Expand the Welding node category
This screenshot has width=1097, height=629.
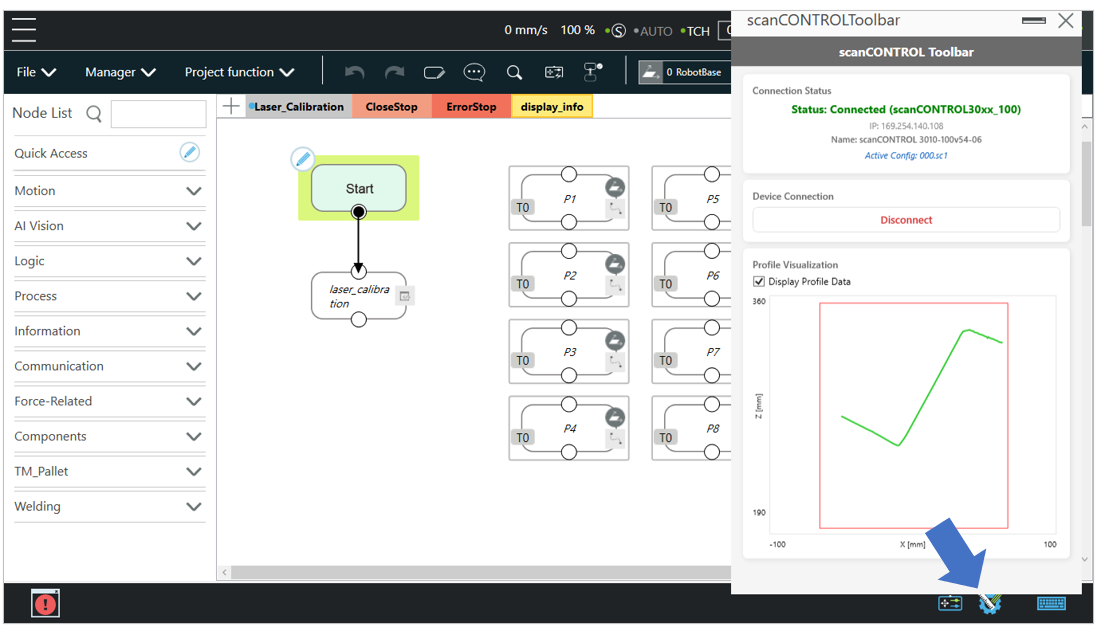pyautogui.click(x=194, y=507)
